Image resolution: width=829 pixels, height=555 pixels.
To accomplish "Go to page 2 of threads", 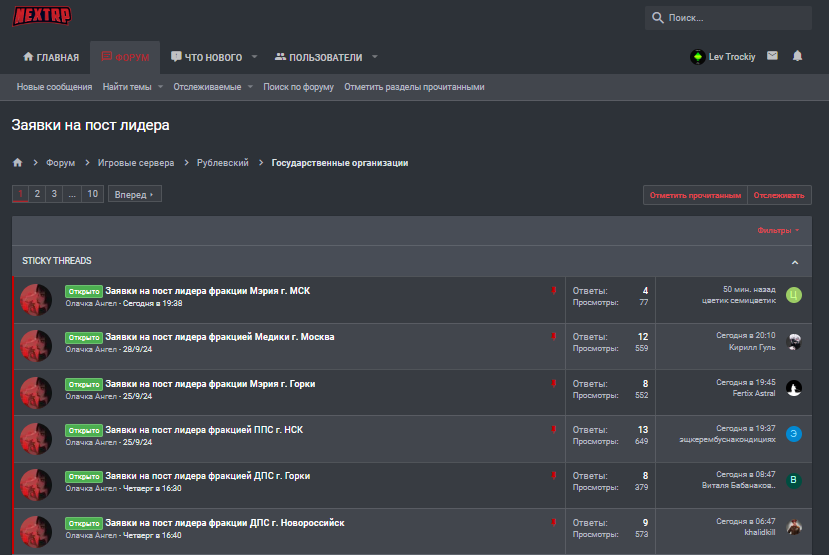I will [37, 194].
